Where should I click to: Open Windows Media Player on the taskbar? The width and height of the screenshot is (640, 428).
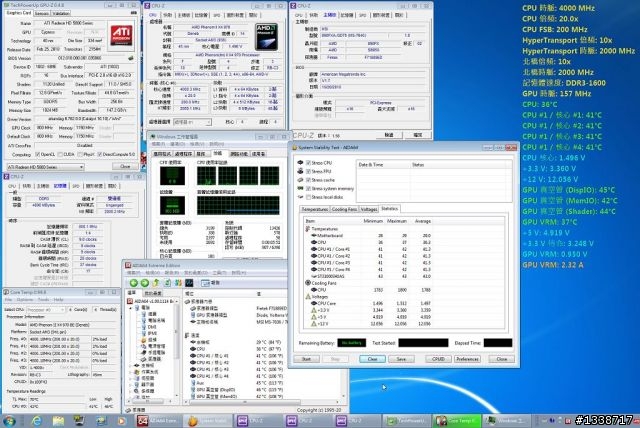pos(121,420)
